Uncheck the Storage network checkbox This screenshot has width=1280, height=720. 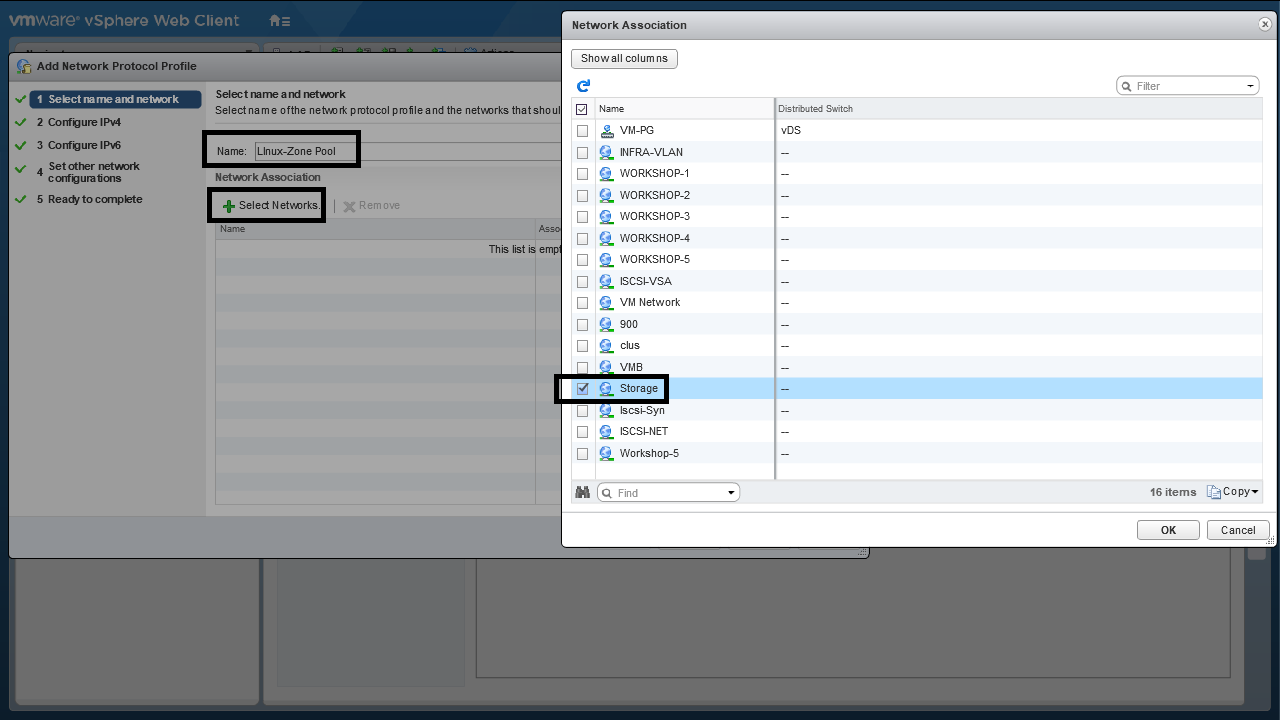click(583, 389)
